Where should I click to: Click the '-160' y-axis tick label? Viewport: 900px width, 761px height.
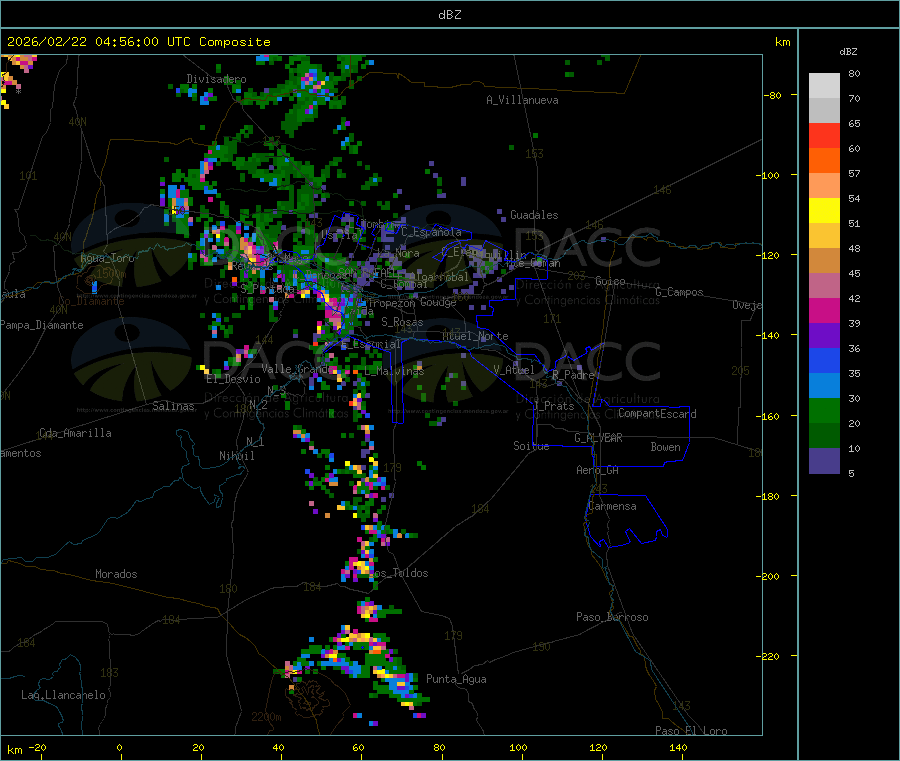770,416
